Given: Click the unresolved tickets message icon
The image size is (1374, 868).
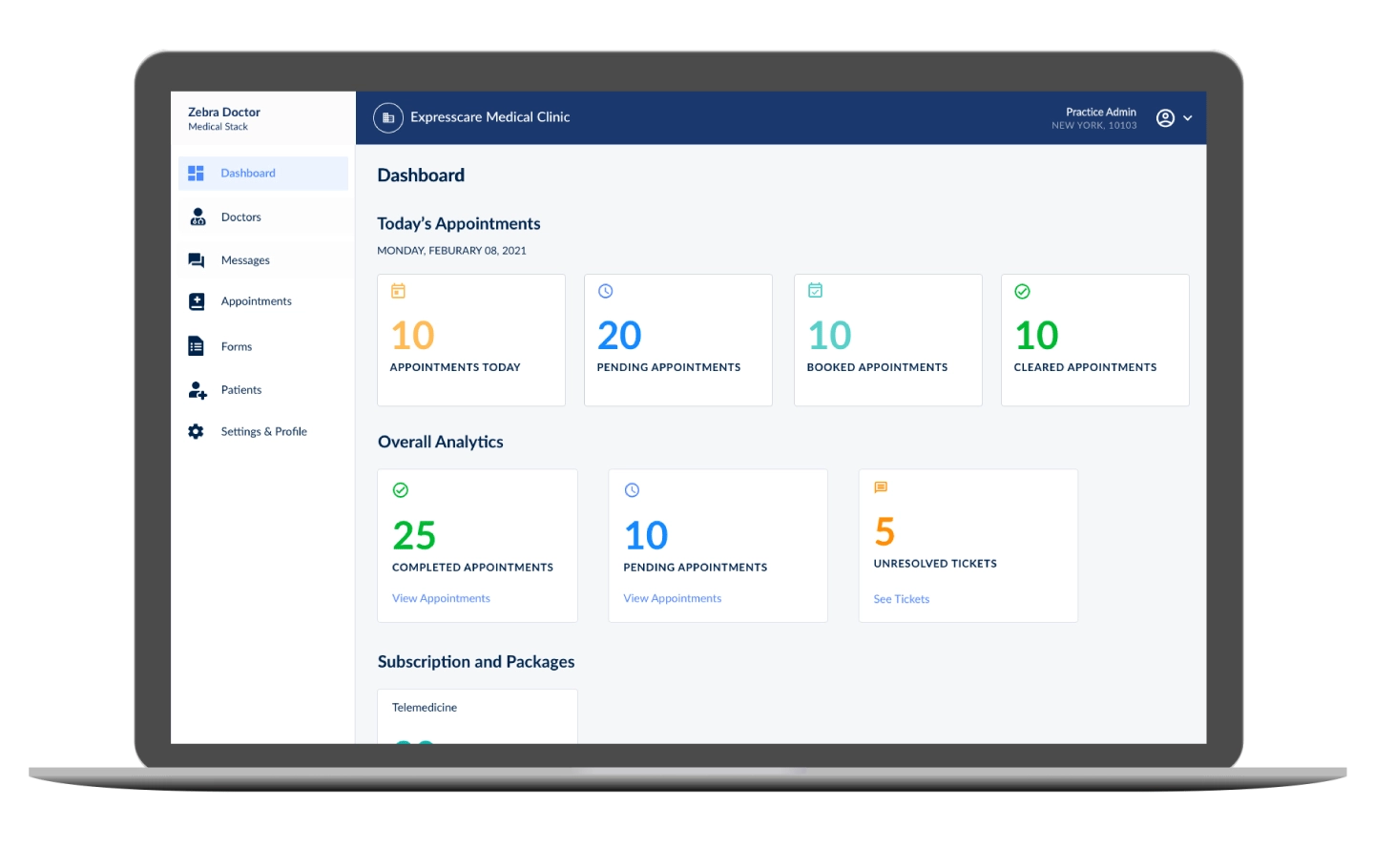Looking at the screenshot, I should pyautogui.click(x=881, y=487).
